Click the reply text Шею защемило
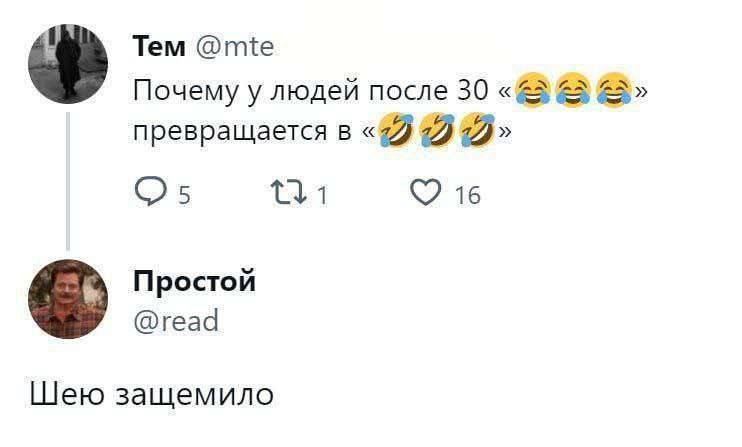The width and height of the screenshot is (742, 447). [149, 392]
